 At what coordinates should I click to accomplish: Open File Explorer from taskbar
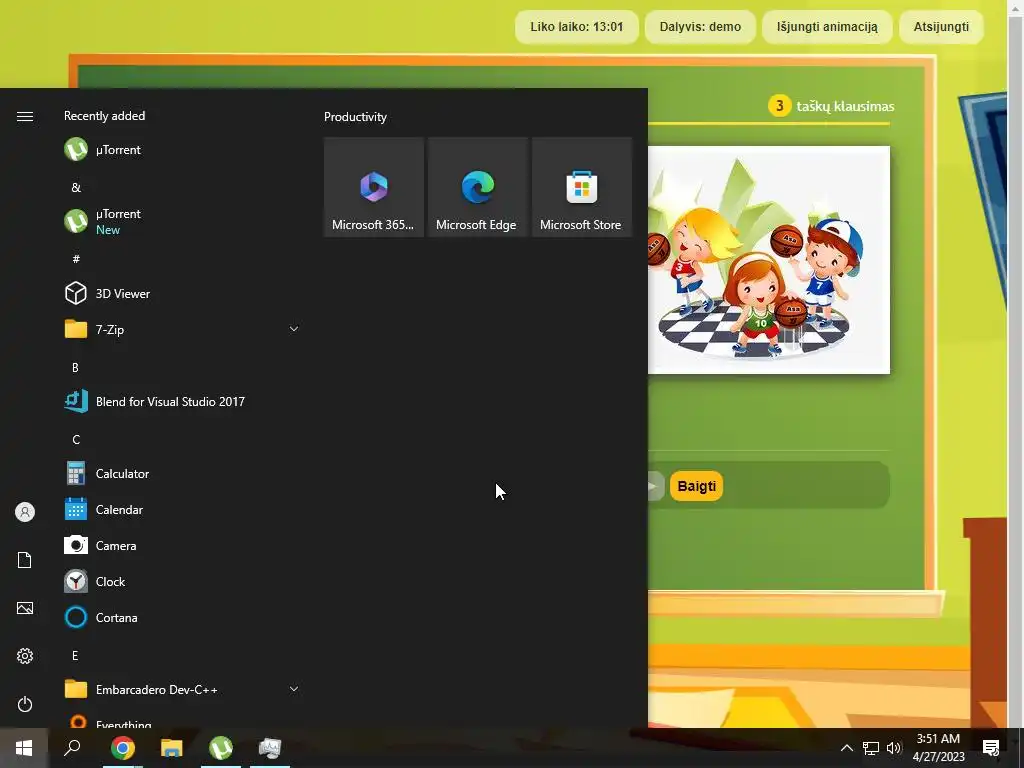(x=172, y=748)
